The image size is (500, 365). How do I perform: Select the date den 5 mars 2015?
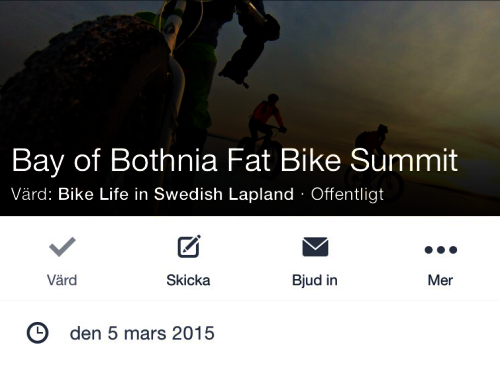142,333
